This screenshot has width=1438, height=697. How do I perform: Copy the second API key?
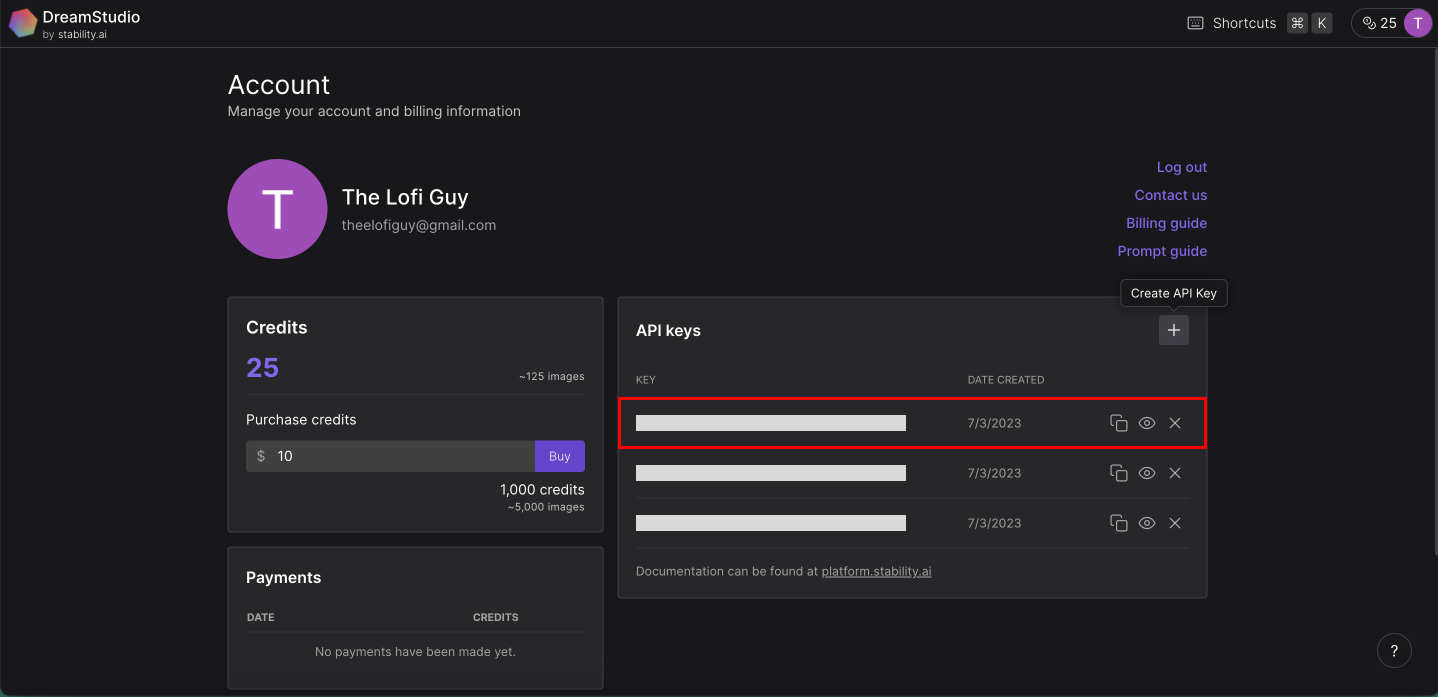(1119, 473)
